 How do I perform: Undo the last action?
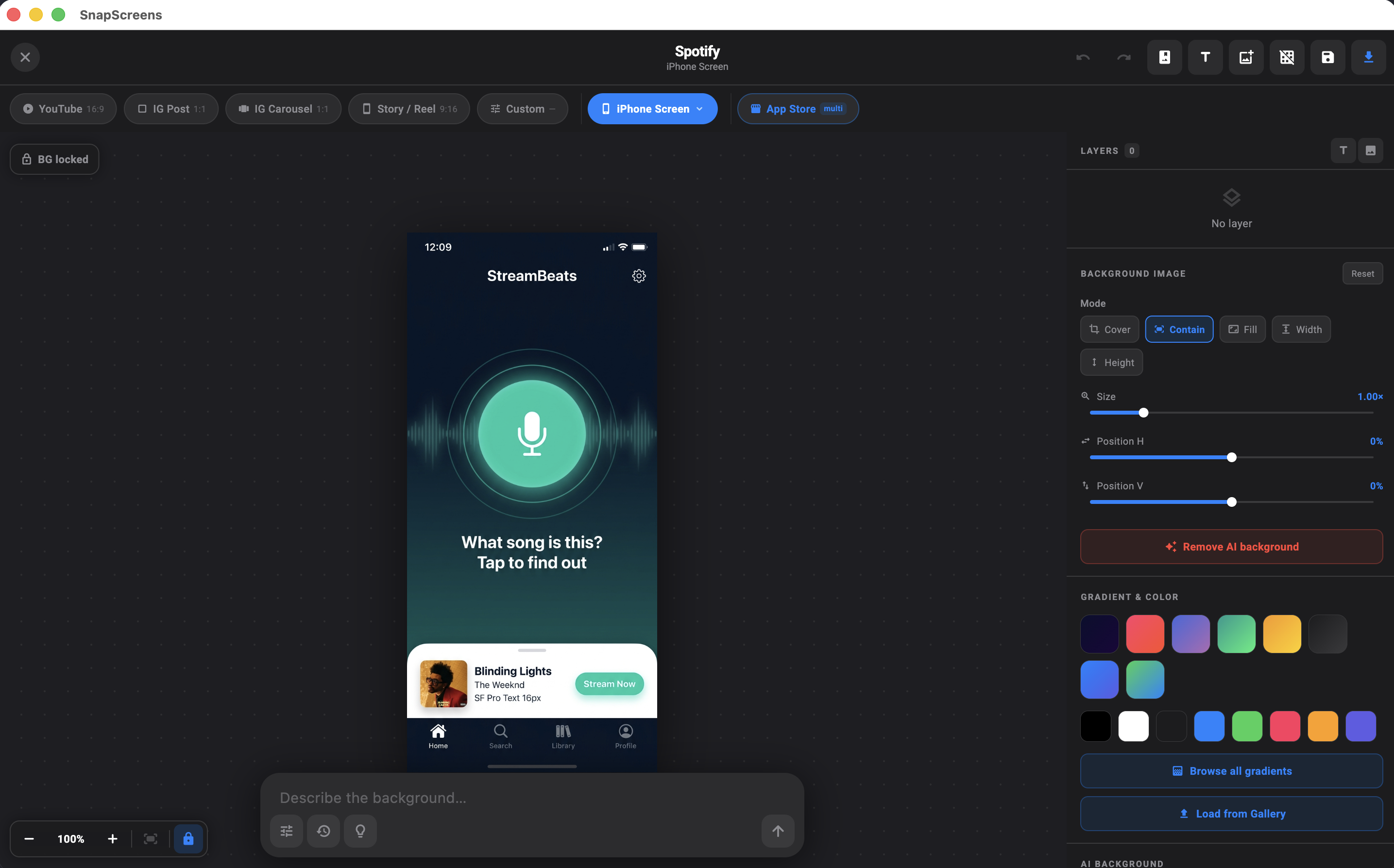coord(1083,57)
